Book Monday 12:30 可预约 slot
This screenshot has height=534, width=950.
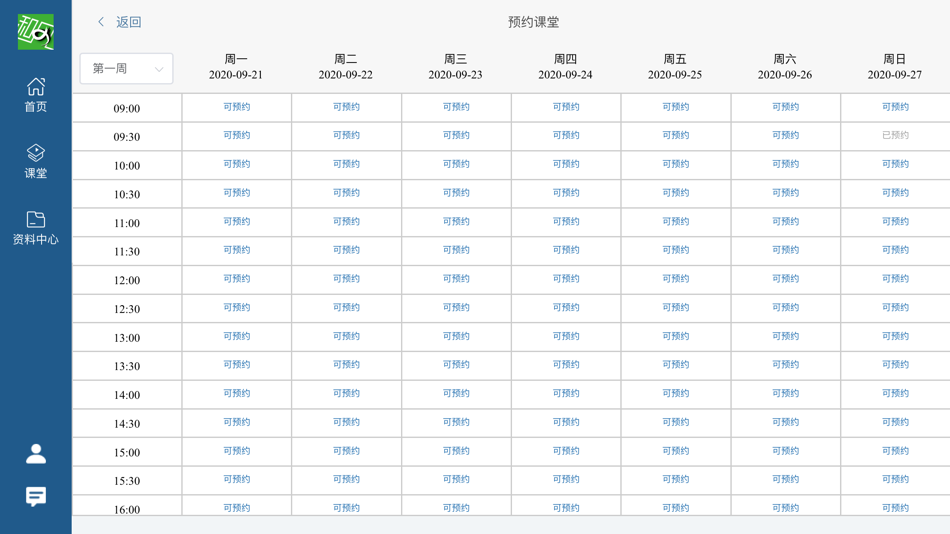[x=236, y=307]
